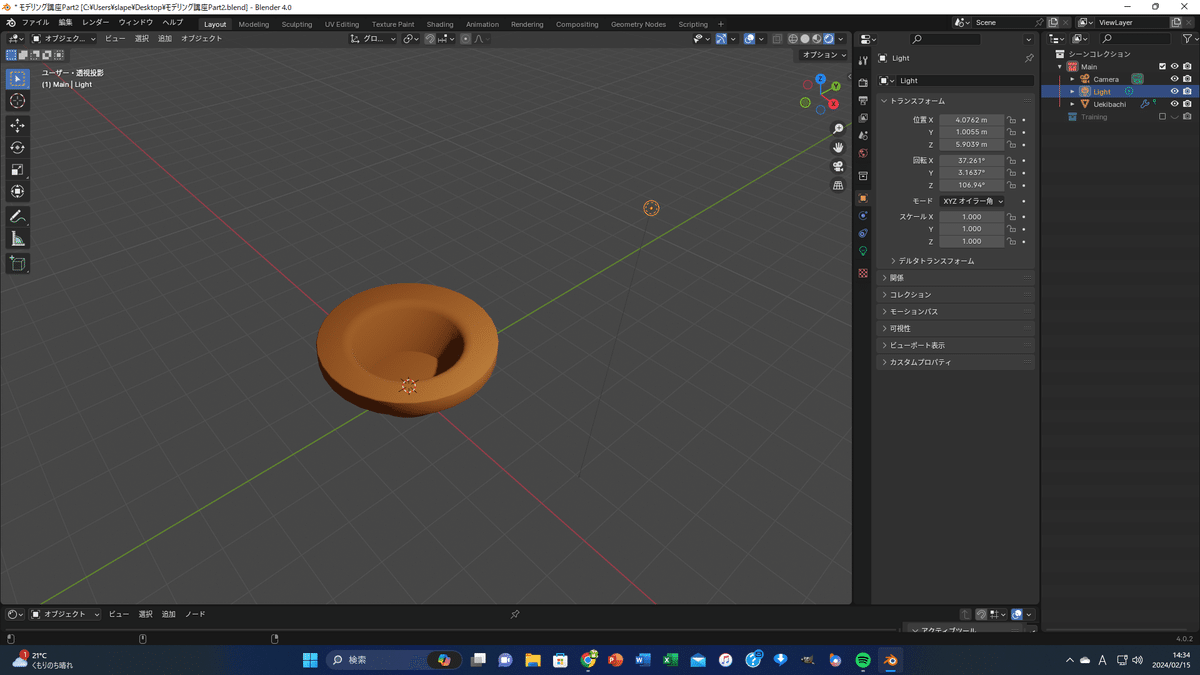Activate the 3D Cursor tool
The width and height of the screenshot is (1200, 675).
coord(17,101)
